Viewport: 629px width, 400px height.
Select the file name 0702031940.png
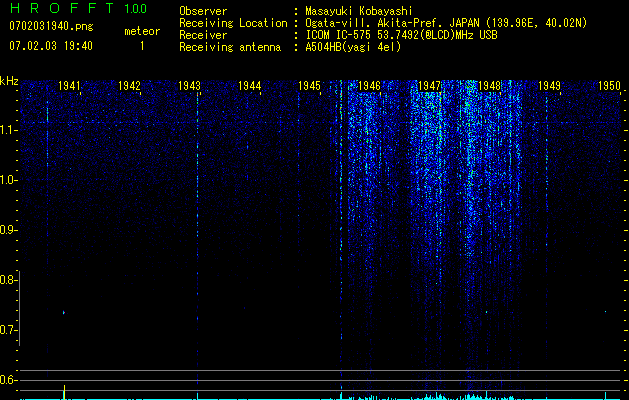click(51, 26)
